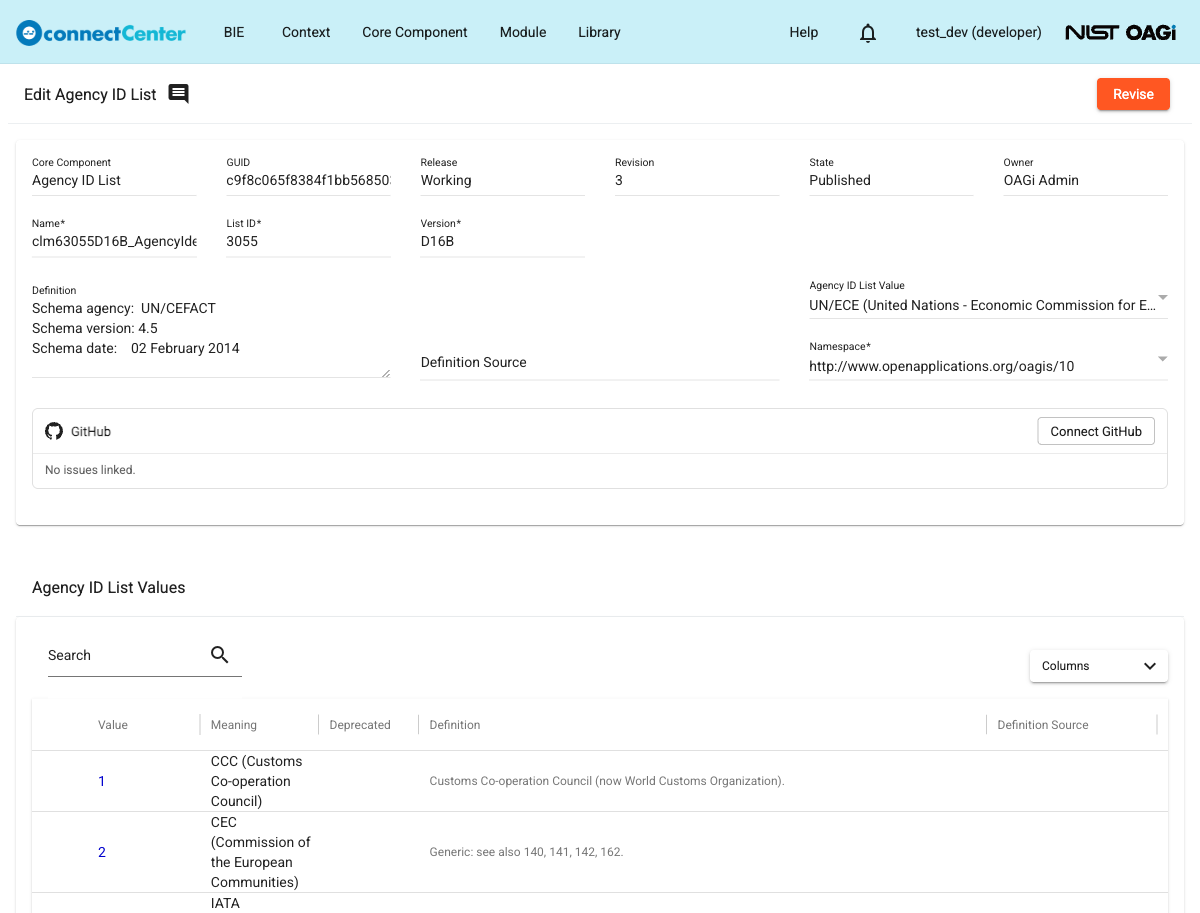Focus the Search field
Viewport: 1200px width, 913px height.
point(126,655)
